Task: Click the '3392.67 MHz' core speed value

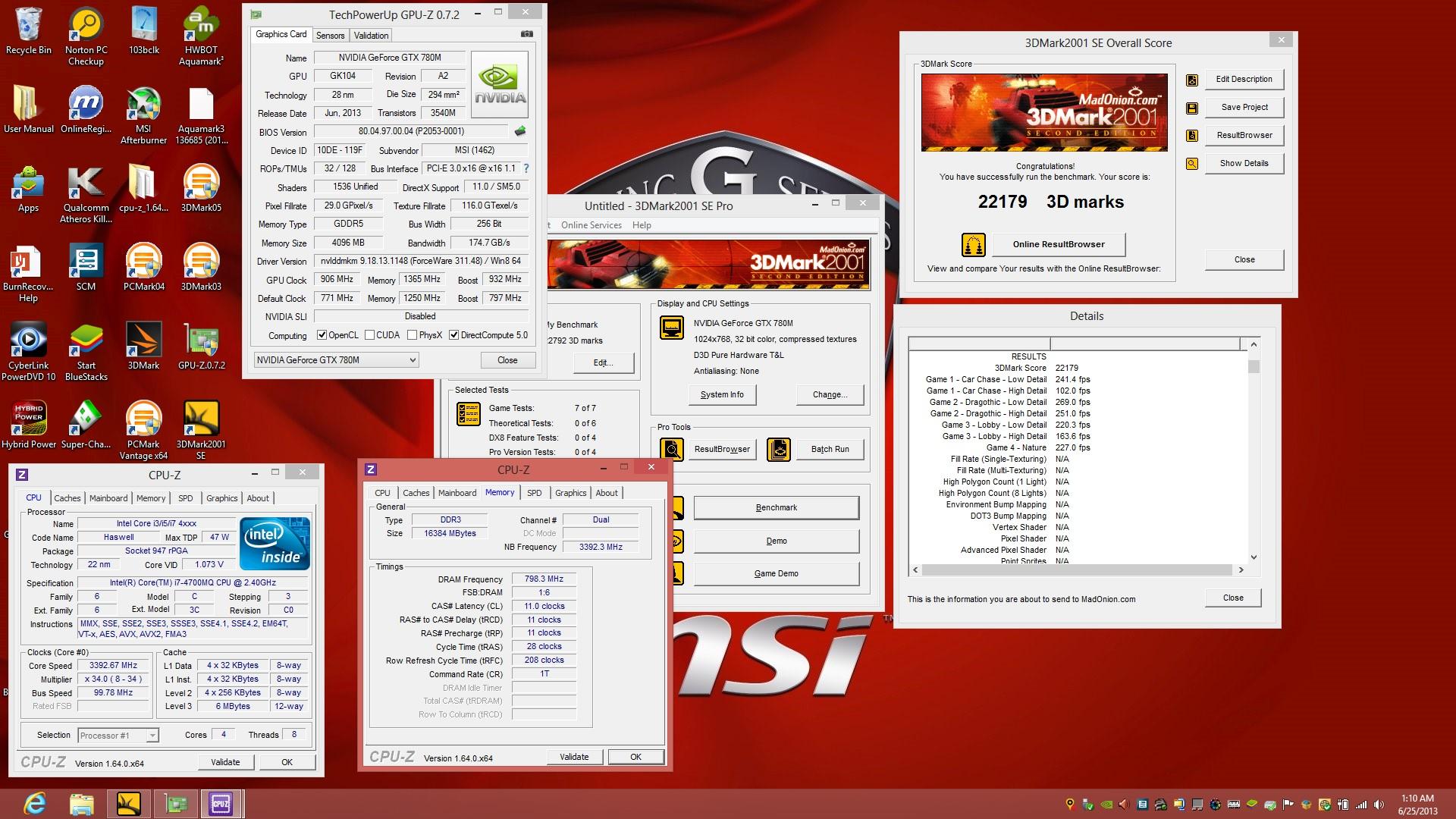Action: (113, 666)
